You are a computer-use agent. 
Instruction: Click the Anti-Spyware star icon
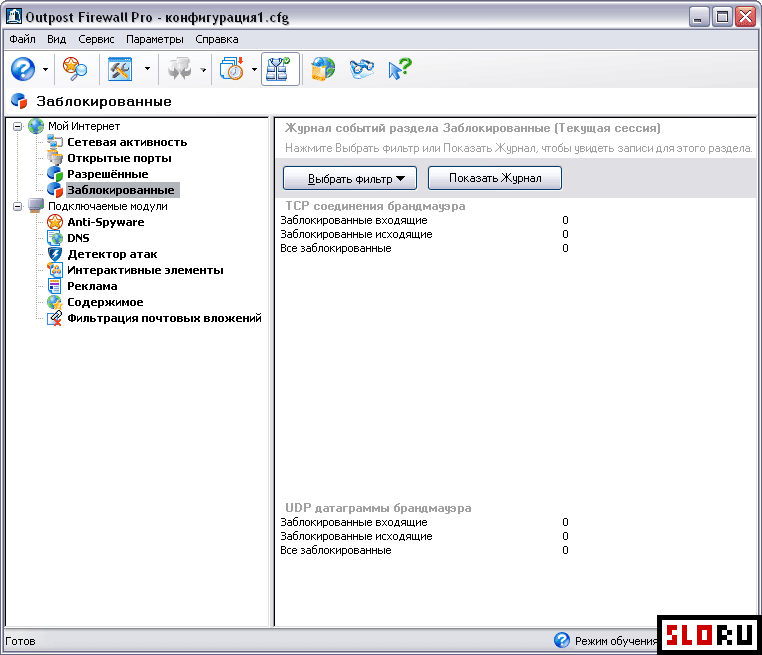tap(55, 222)
